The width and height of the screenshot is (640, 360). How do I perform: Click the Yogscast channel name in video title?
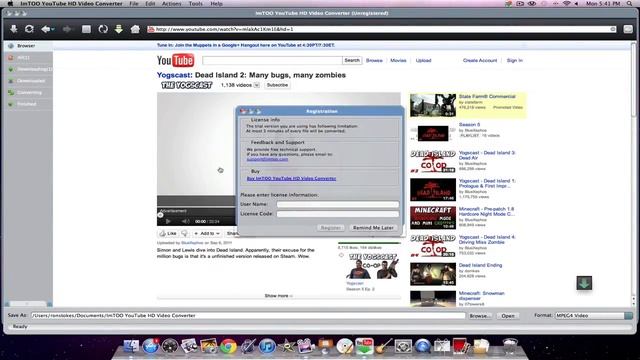click(x=174, y=75)
